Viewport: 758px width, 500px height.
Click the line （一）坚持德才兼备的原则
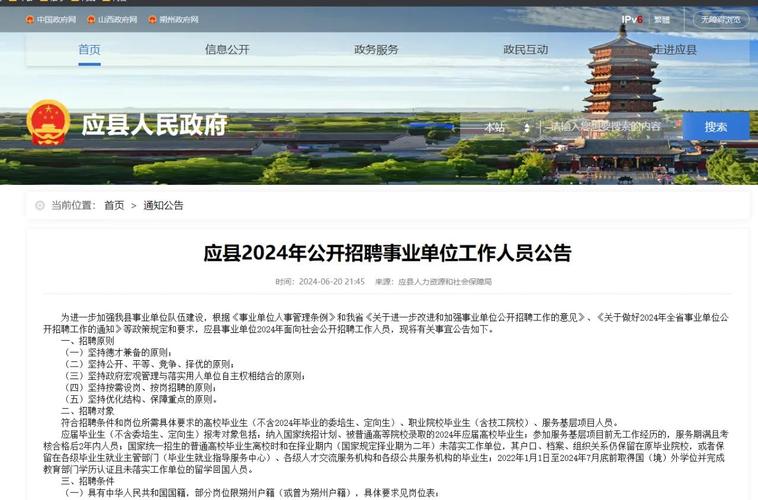[x=116, y=353]
